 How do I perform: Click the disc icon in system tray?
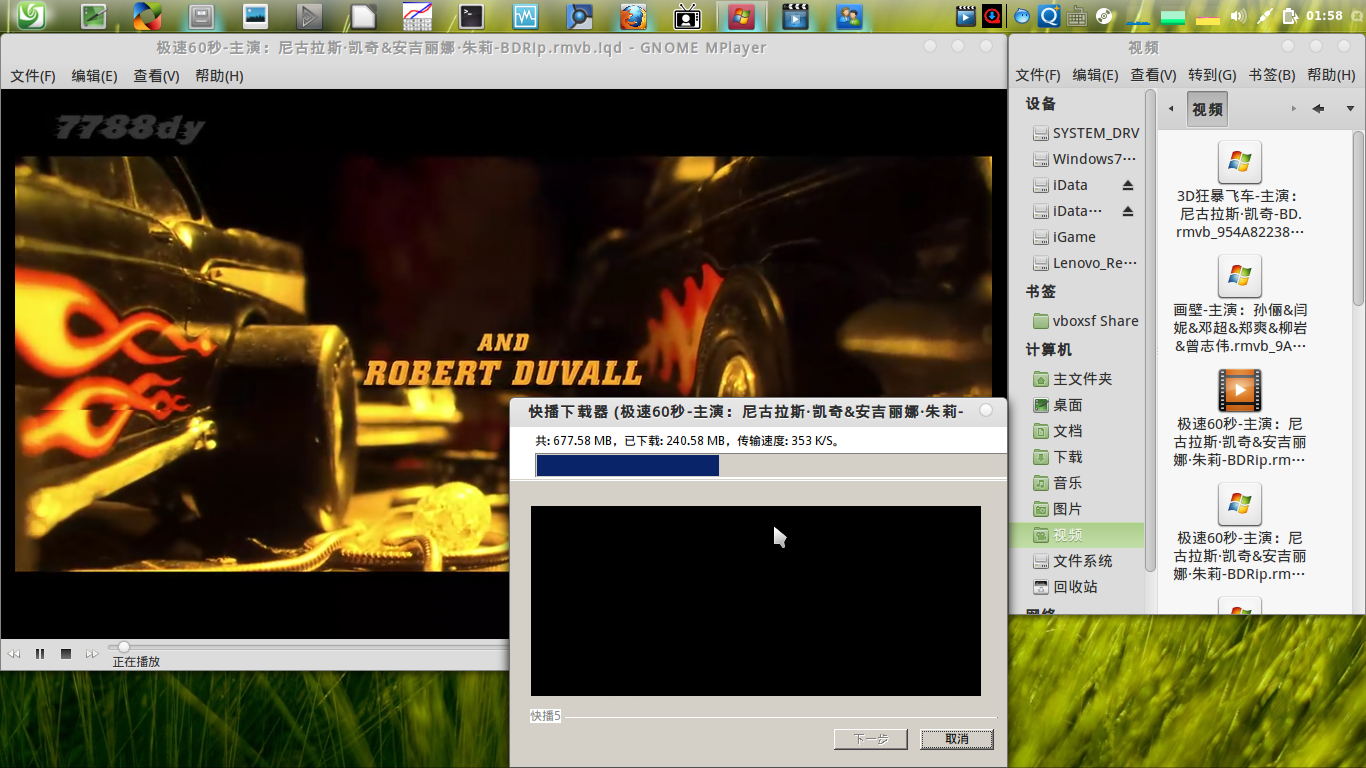pos(1104,16)
